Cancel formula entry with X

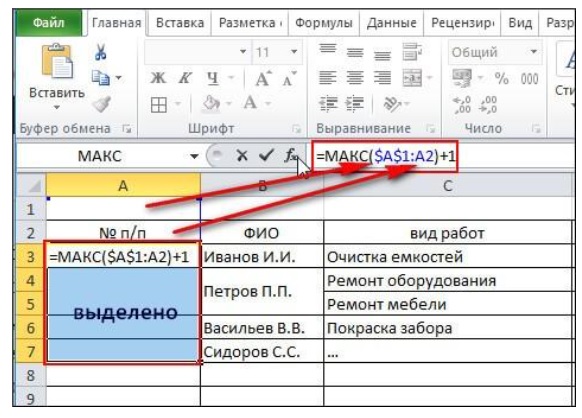(242, 155)
